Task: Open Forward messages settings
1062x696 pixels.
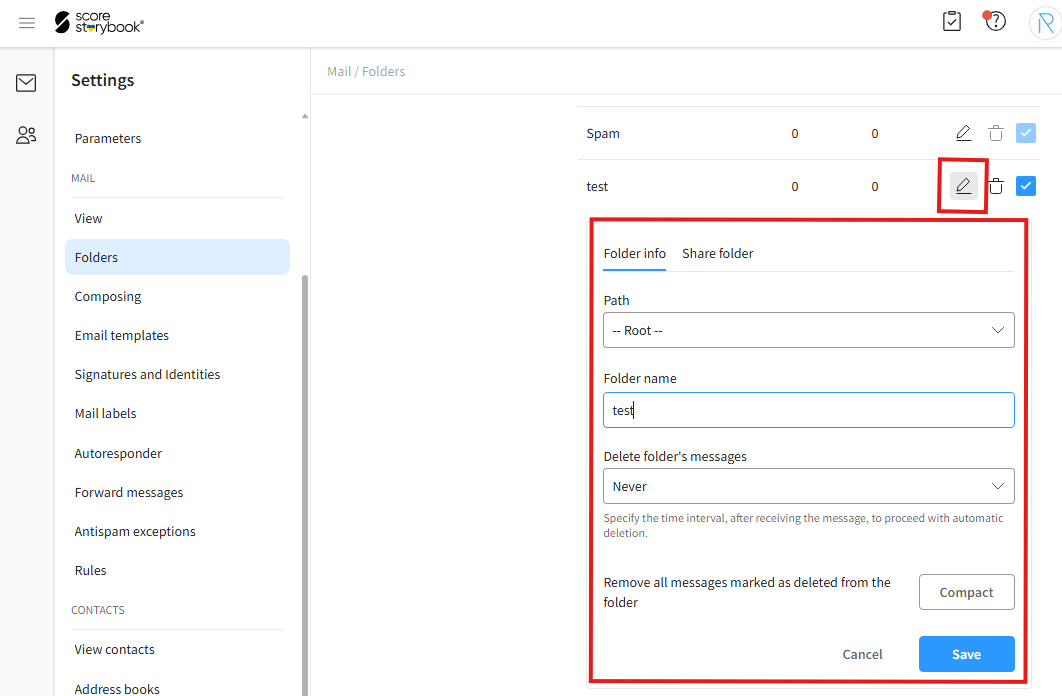Action: 129,493
